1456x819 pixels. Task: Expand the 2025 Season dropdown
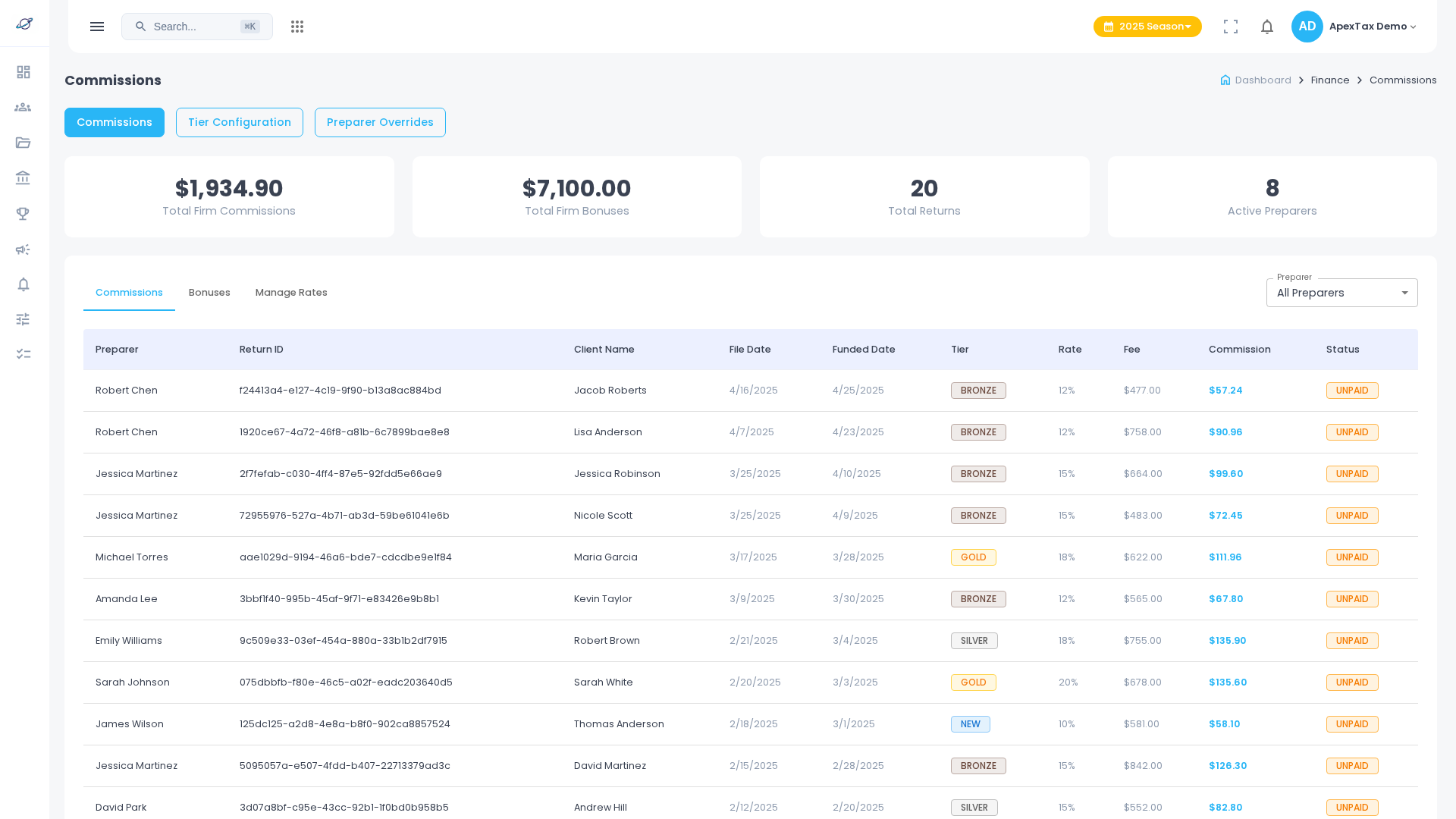(x=1147, y=27)
